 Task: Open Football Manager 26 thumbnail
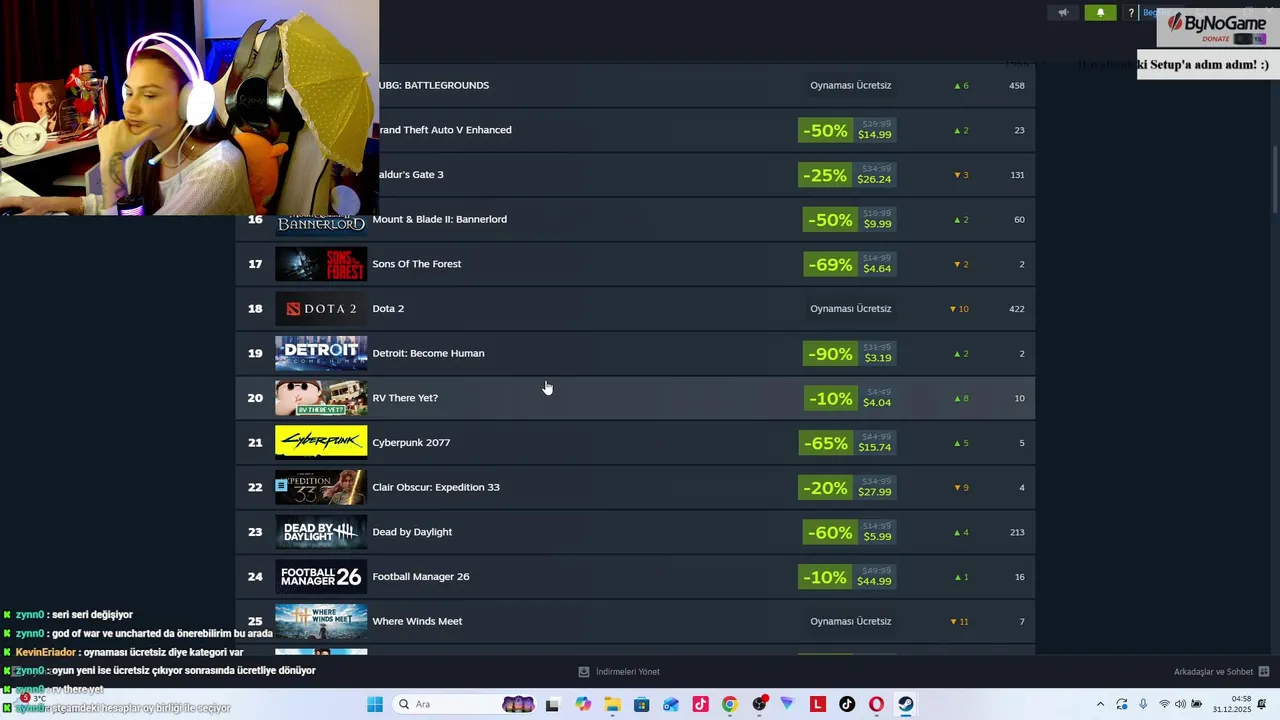pyautogui.click(x=321, y=576)
